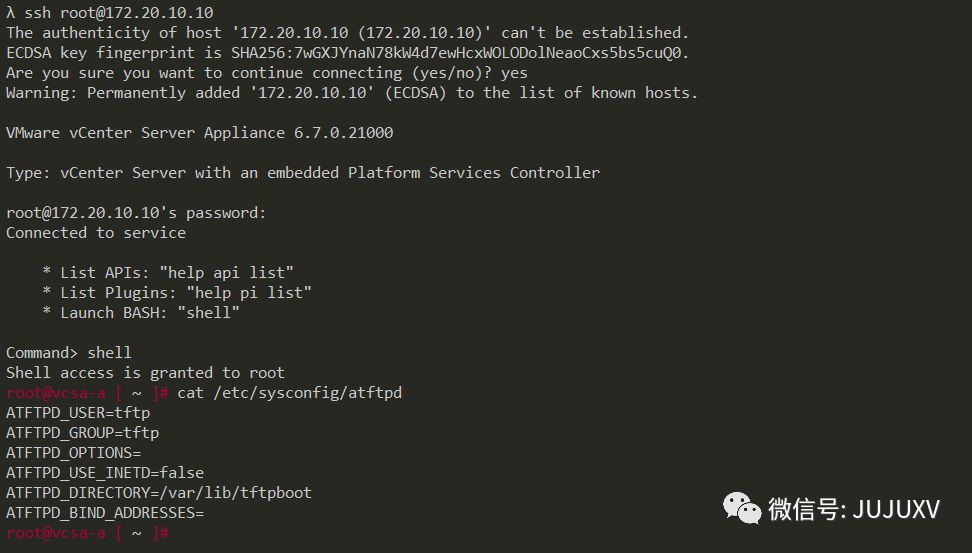Click the 'Command> shell' line

click(x=69, y=353)
